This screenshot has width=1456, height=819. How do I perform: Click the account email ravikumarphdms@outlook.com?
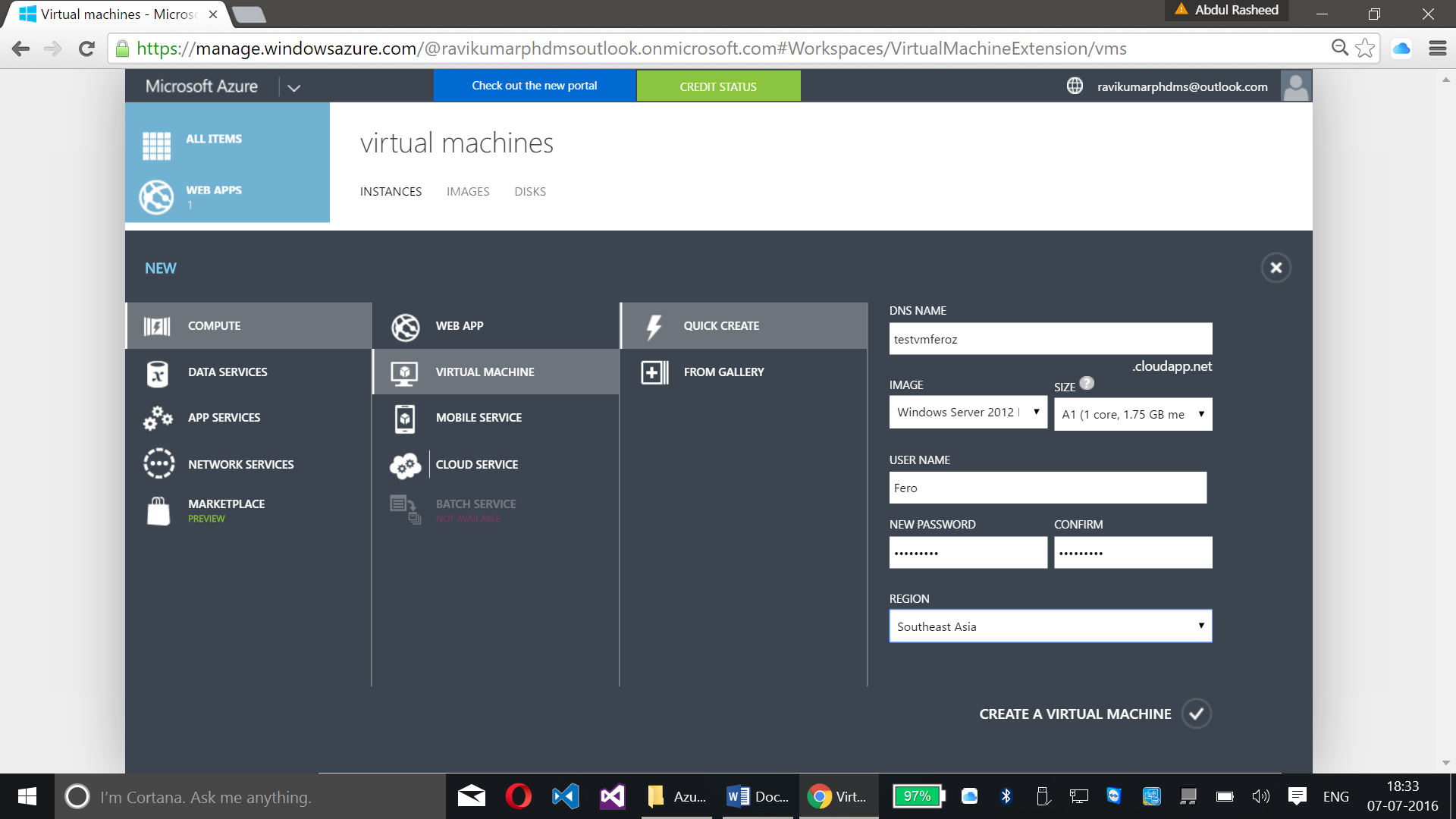(1181, 86)
